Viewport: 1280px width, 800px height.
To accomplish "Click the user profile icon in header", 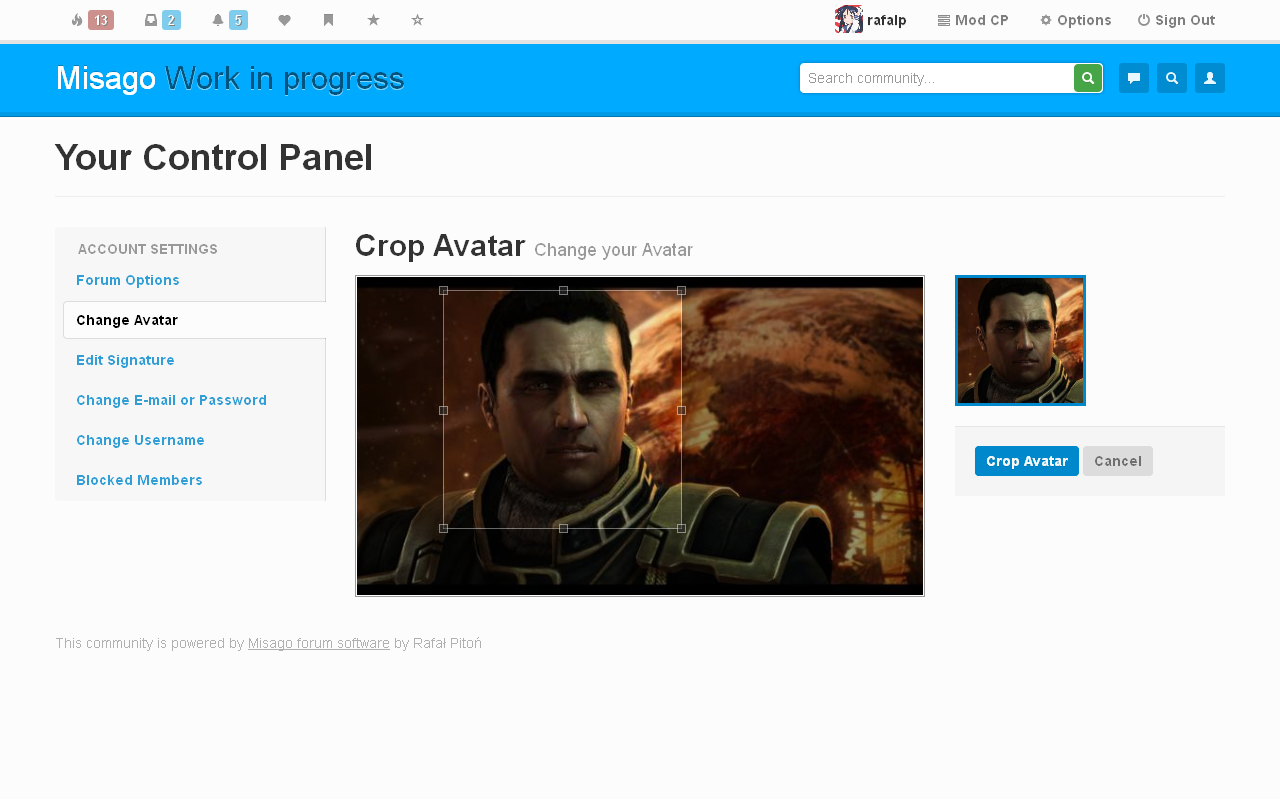I will coord(1209,78).
